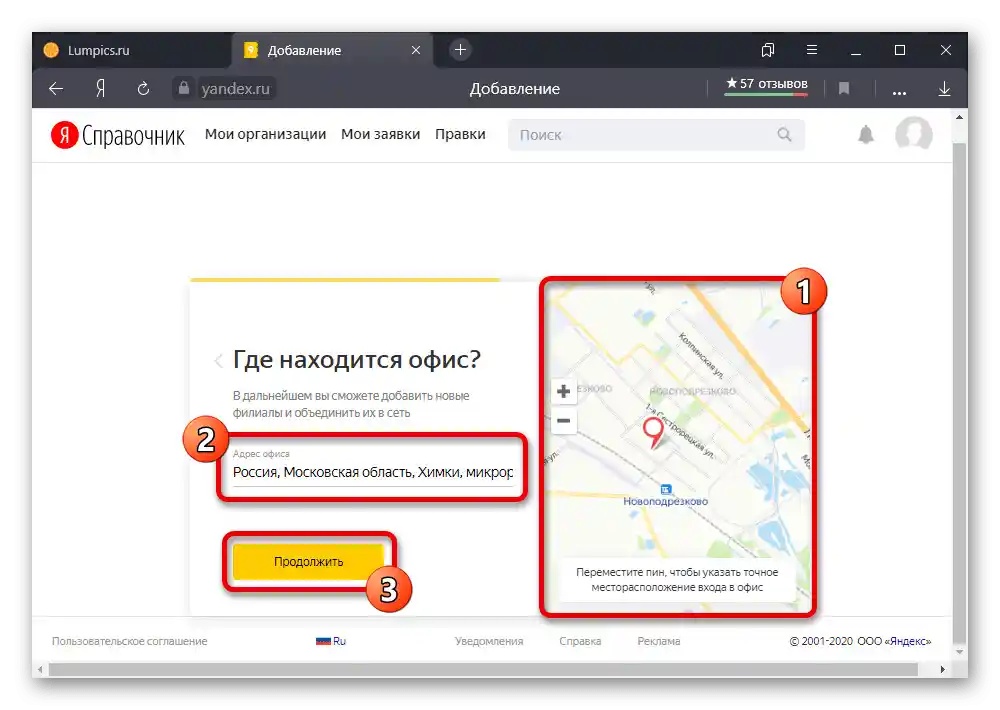
Task: Click the magnifier in the Поиск field
Action: pos(784,134)
